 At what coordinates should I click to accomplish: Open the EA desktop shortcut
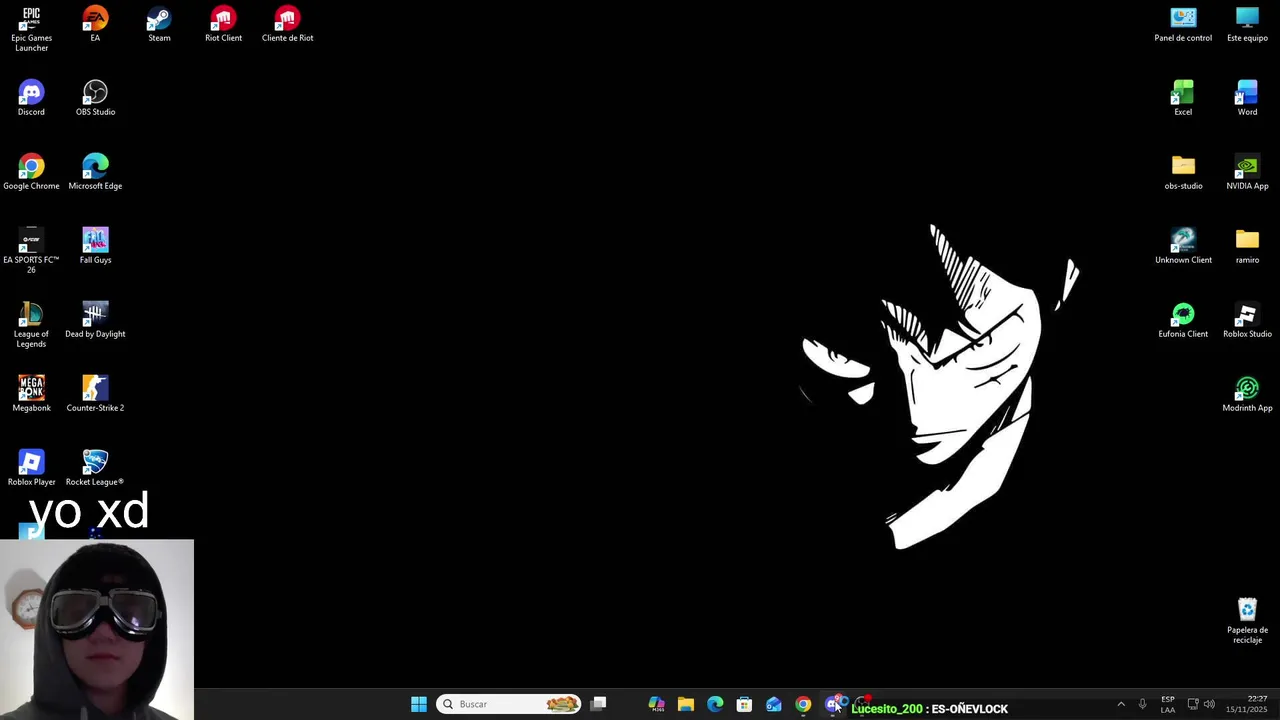95,25
